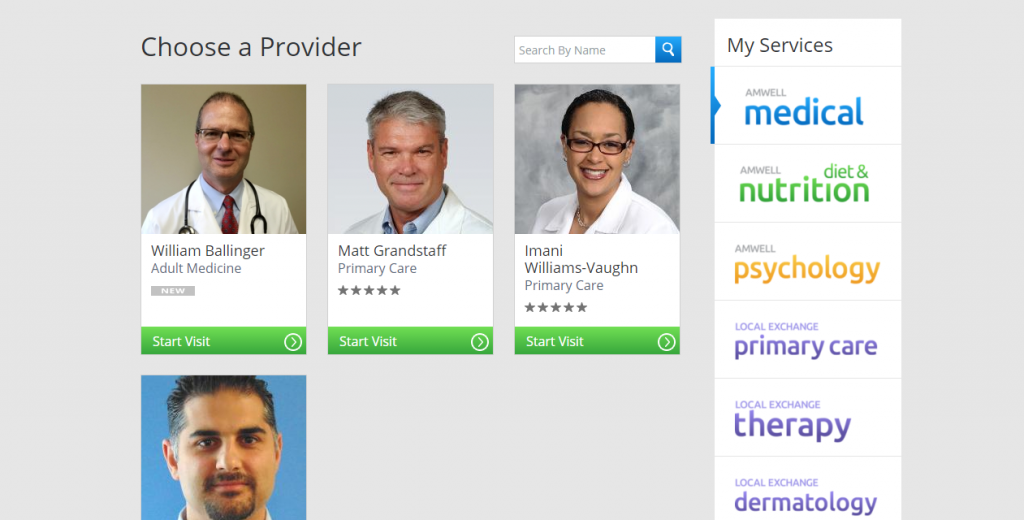Viewport: 1024px width, 520px height.
Task: Open the Amwell medical service
Action: pyautogui.click(x=807, y=105)
